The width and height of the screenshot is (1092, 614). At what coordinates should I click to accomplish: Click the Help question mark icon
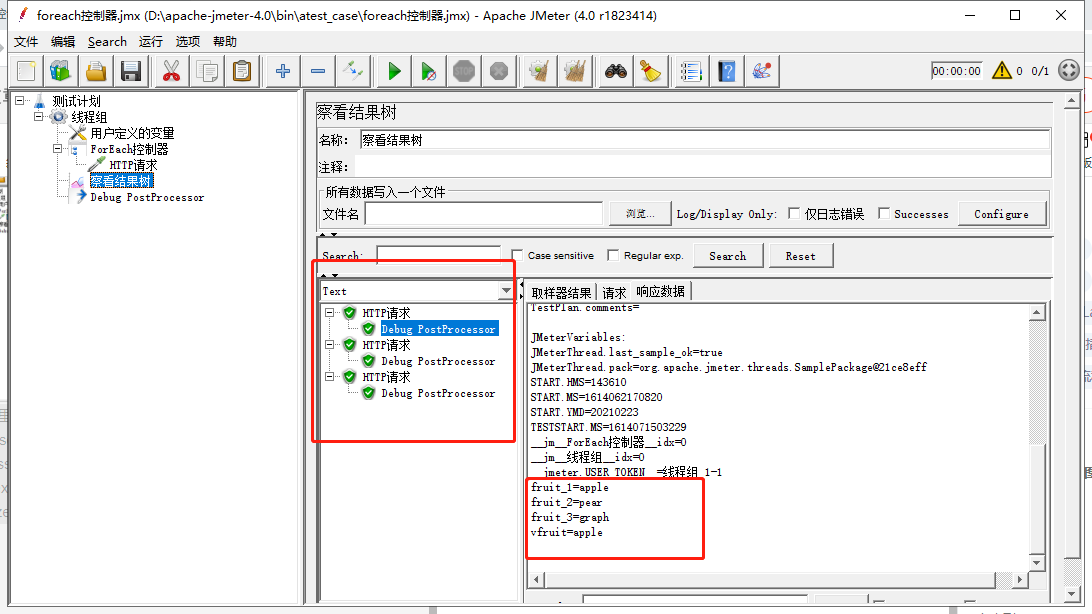click(726, 71)
